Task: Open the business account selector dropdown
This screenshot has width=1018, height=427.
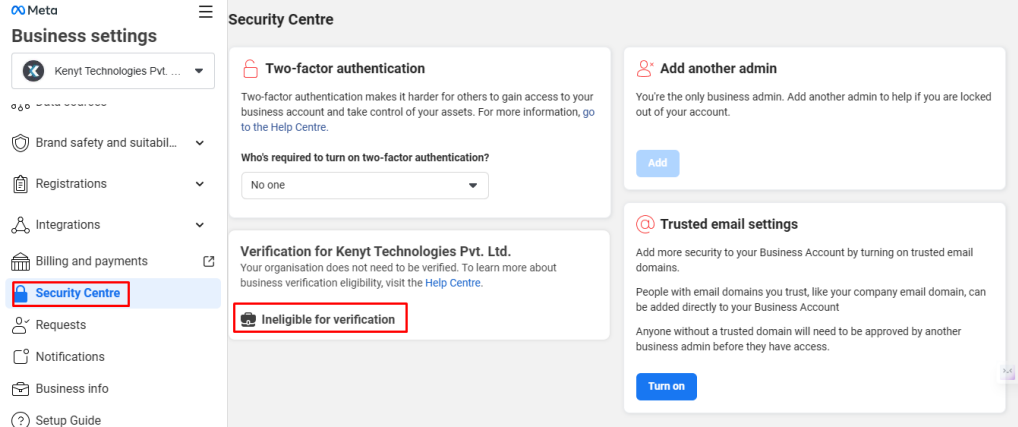Action: (113, 71)
